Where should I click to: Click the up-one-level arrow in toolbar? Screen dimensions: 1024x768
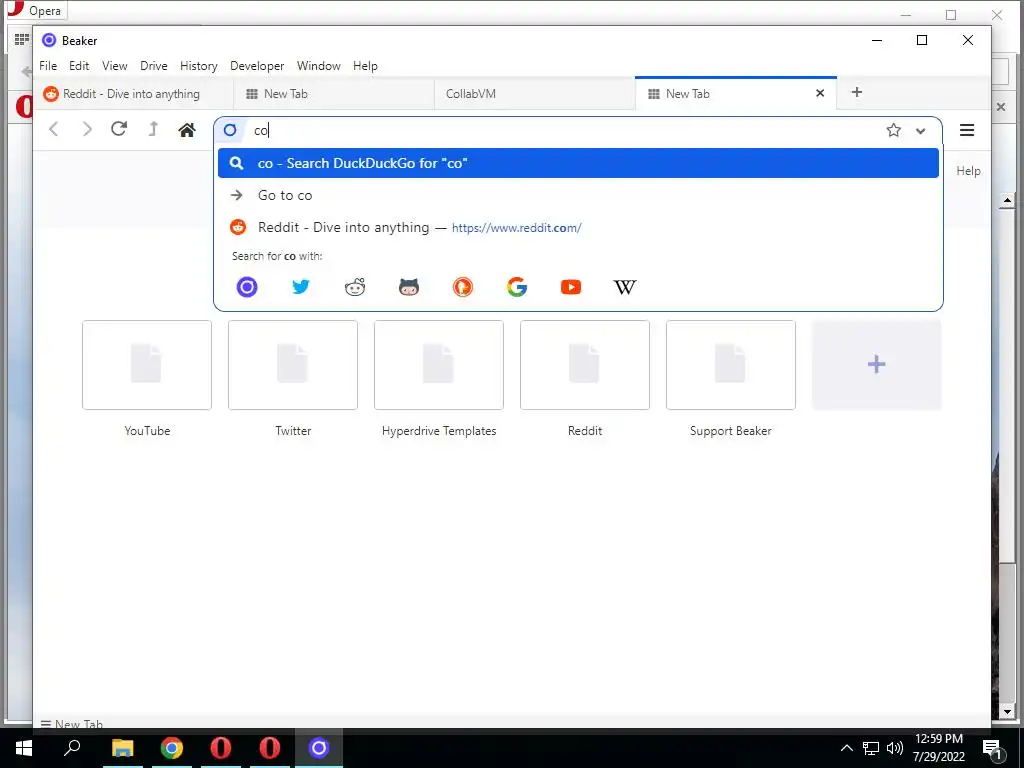pos(153,129)
